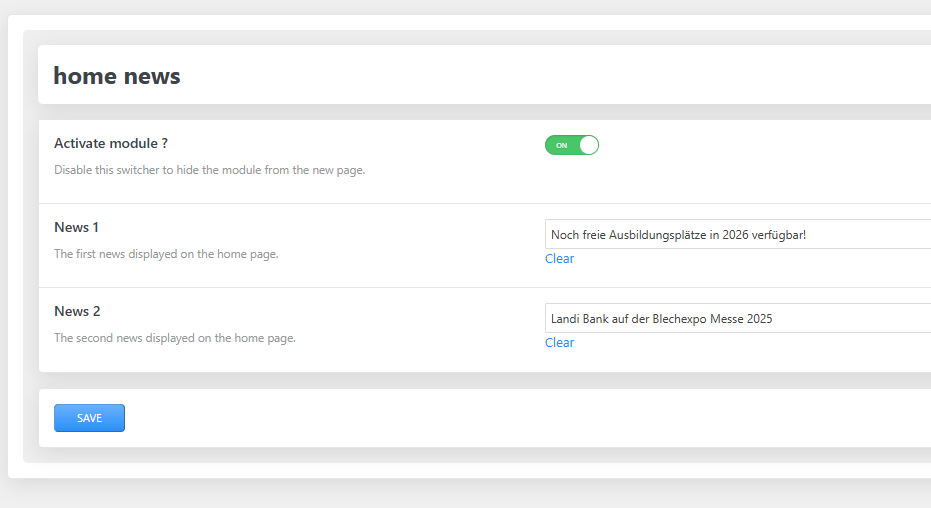The width and height of the screenshot is (931, 508).
Task: Click the 'News 1' field label
Action: click(76, 227)
